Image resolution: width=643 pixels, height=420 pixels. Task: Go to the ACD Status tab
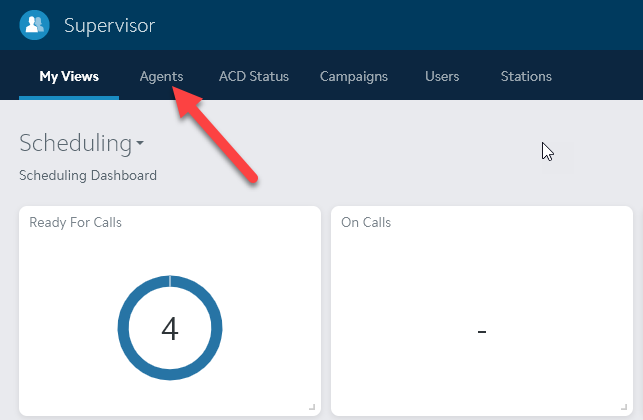click(x=254, y=76)
